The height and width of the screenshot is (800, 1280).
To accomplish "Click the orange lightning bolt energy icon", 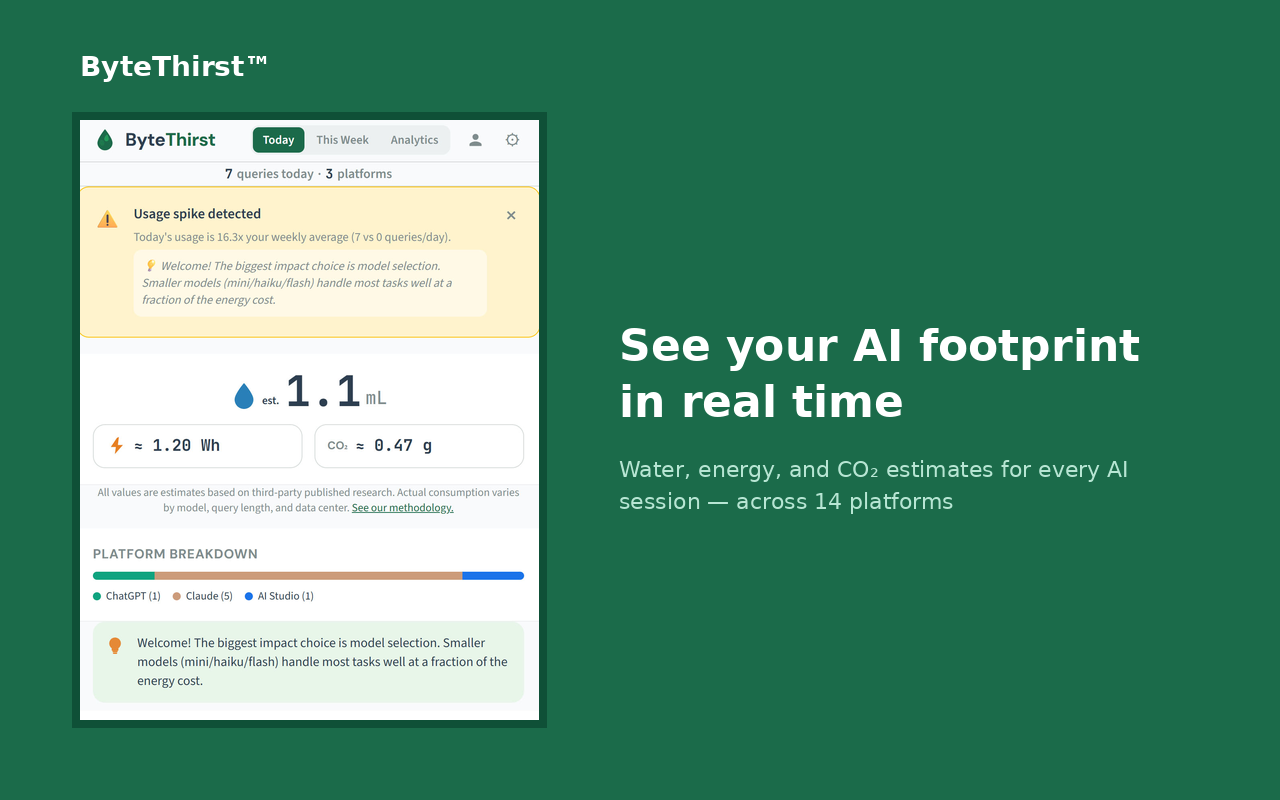I will coord(117,446).
